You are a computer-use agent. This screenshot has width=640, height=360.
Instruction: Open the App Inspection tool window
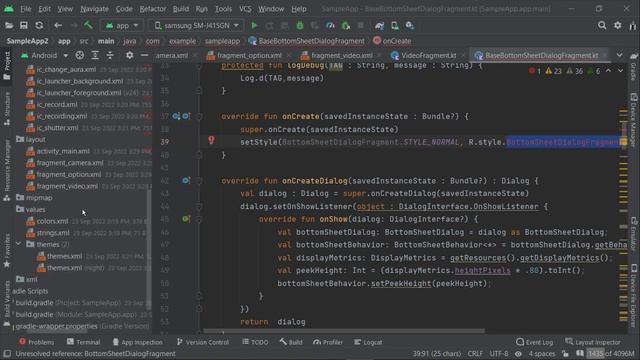pyautogui.click(x=137, y=342)
